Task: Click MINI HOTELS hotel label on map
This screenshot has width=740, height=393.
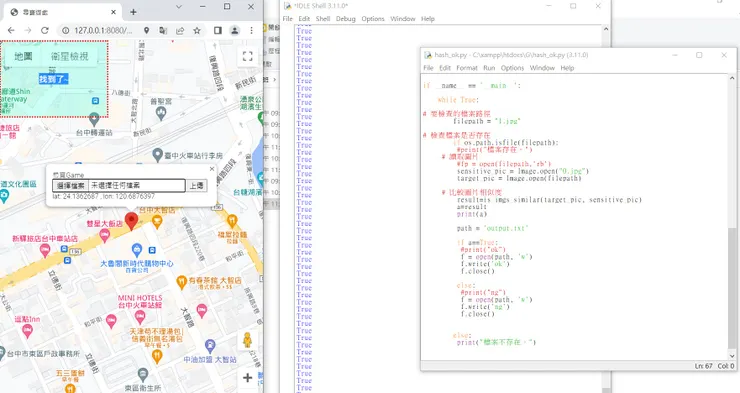Action: tap(140, 301)
